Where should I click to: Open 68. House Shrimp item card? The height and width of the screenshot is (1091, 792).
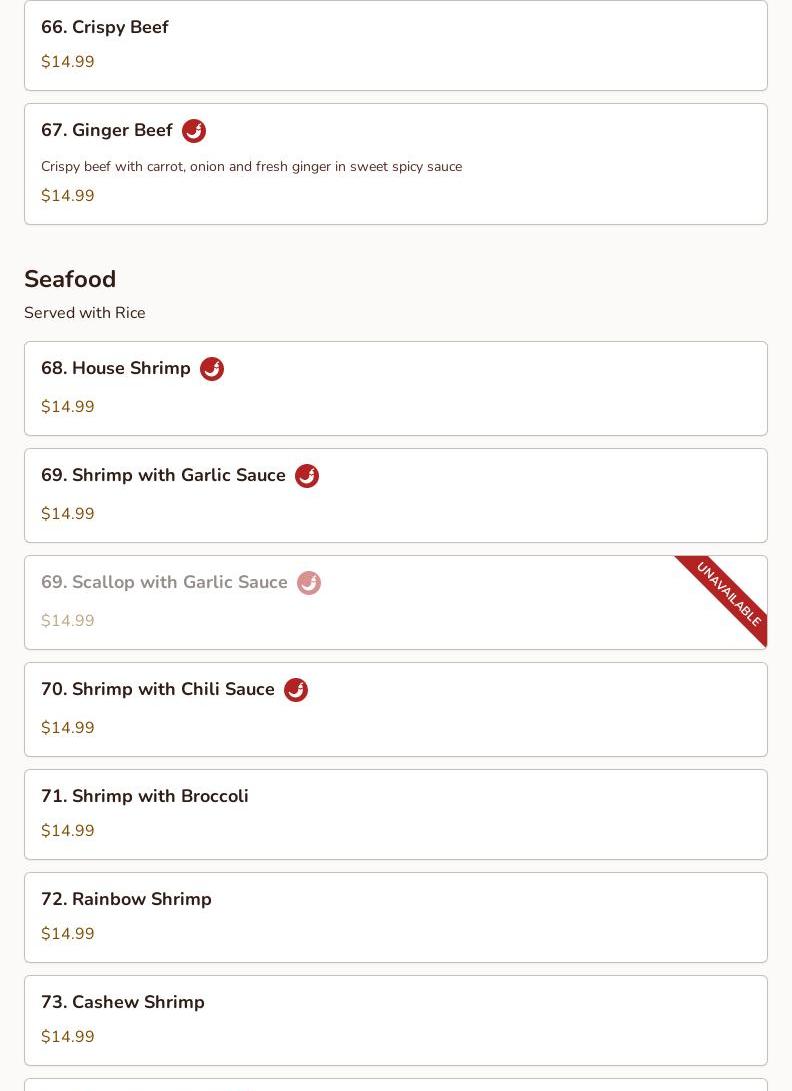pos(116,368)
